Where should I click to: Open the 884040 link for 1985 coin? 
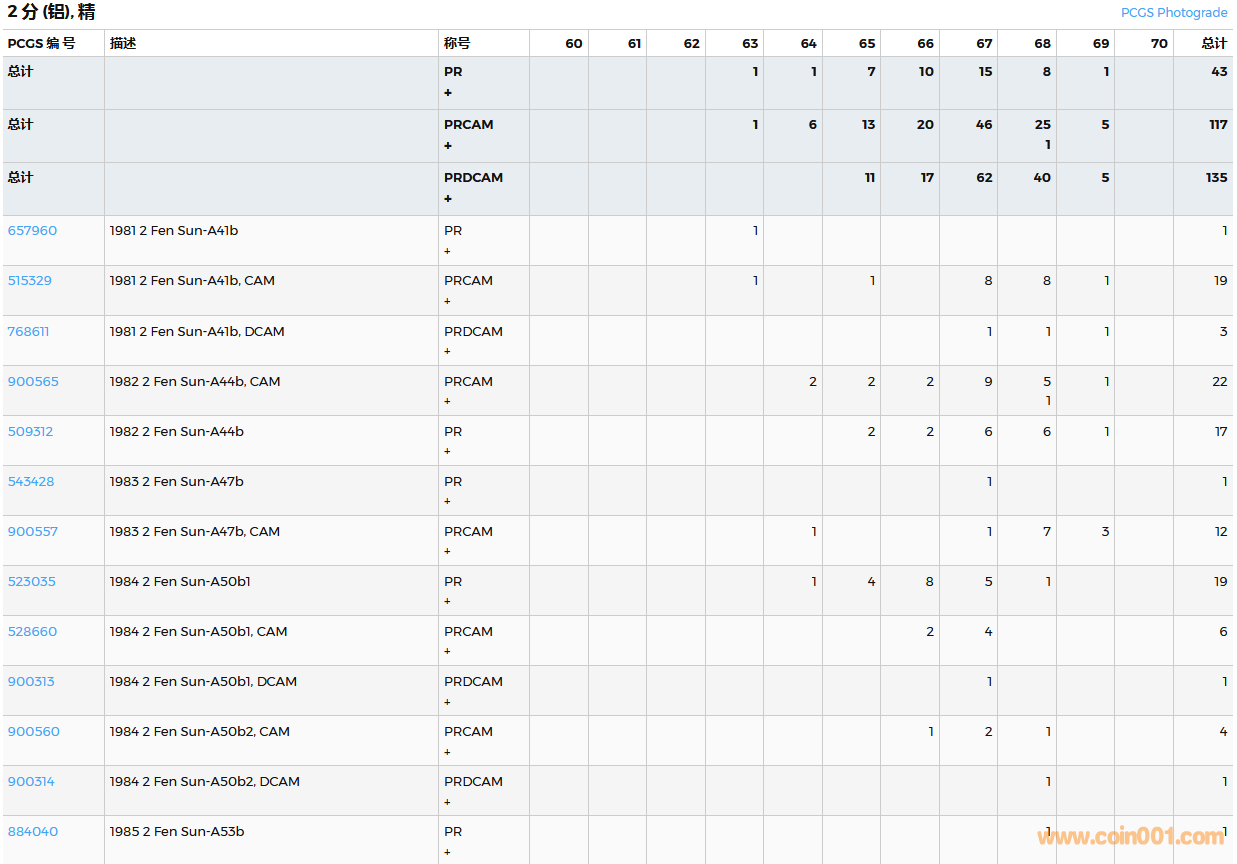[x=33, y=831]
